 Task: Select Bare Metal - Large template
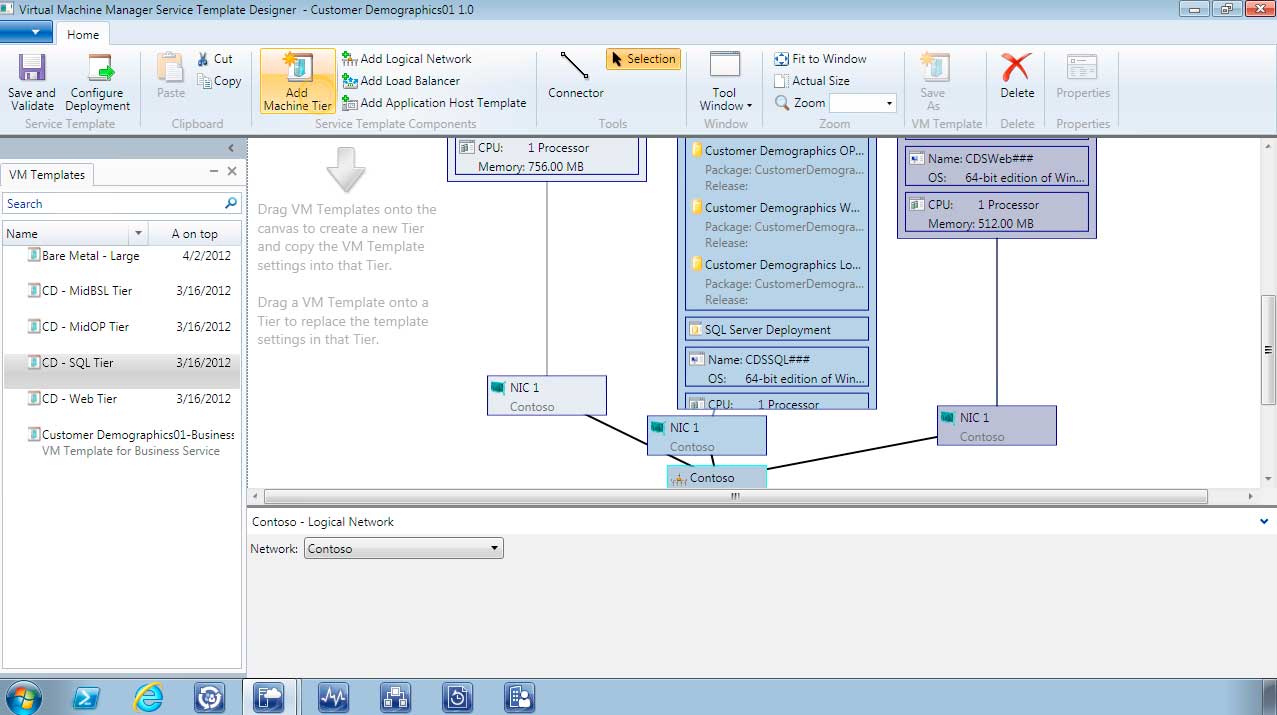pos(122,256)
